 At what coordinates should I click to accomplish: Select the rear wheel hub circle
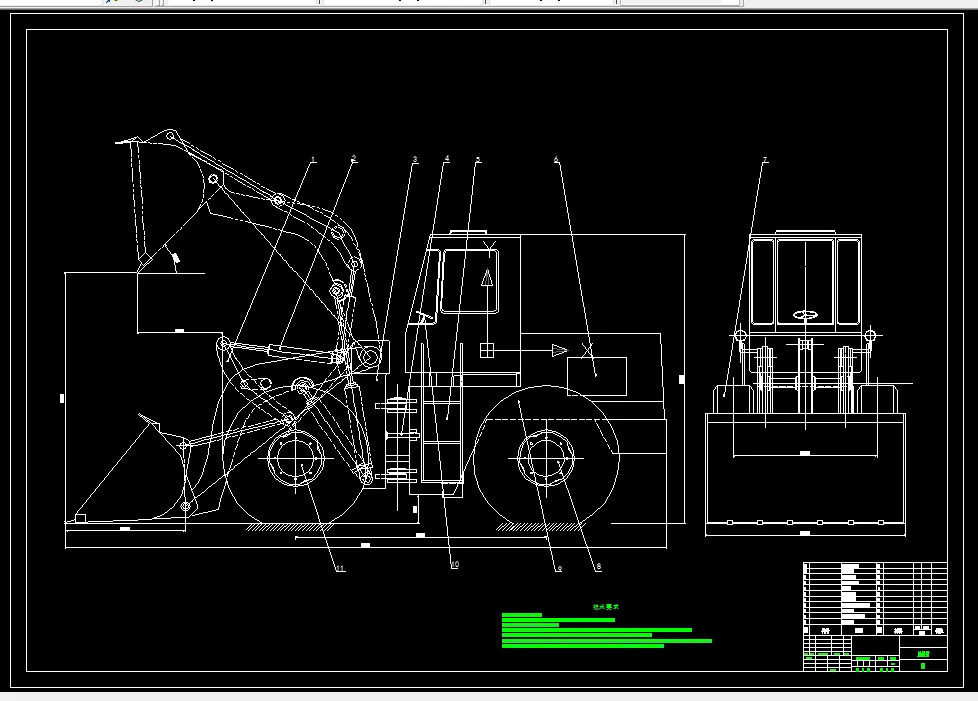click(546, 458)
